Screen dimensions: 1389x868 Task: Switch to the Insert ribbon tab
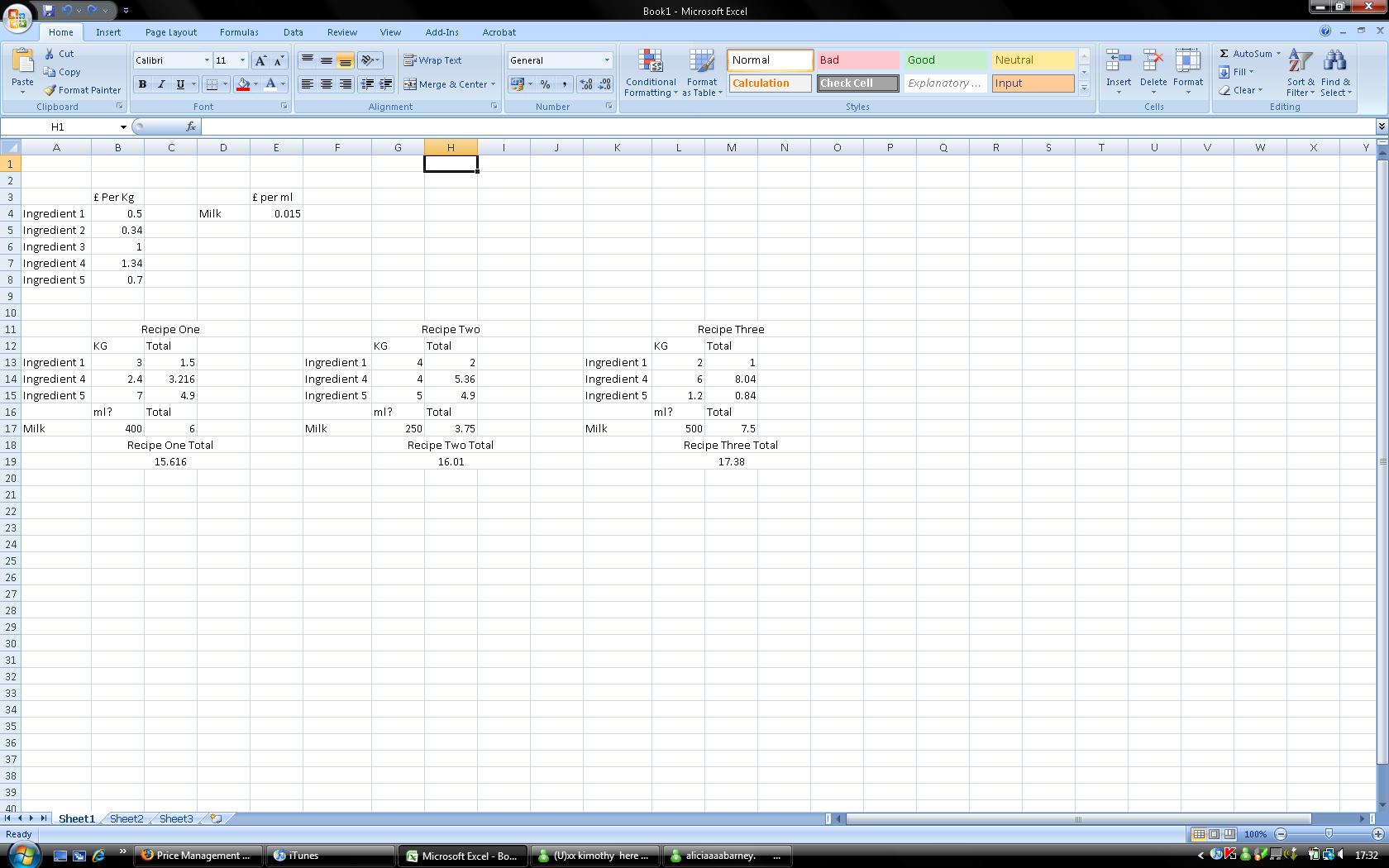(x=108, y=32)
